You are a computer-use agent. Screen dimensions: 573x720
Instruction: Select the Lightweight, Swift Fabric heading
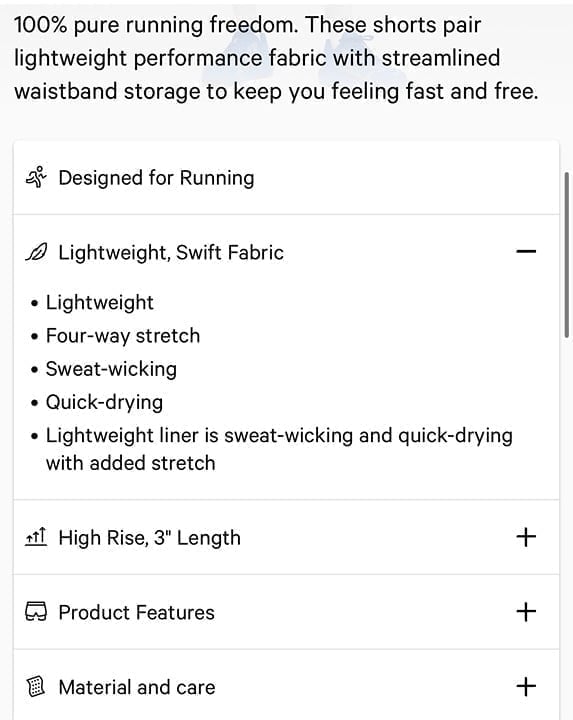pyautogui.click(x=171, y=253)
